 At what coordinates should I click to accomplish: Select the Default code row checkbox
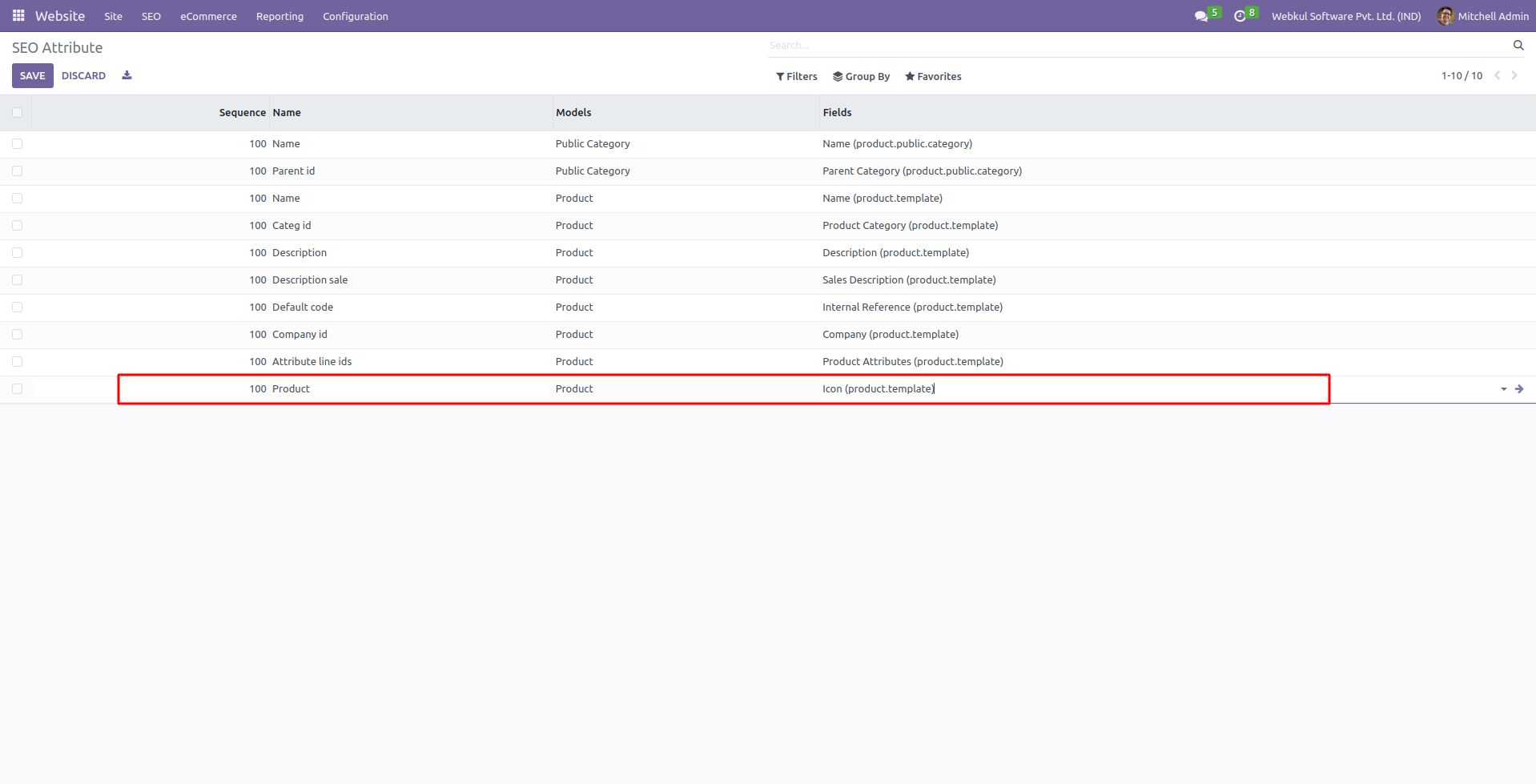(x=17, y=308)
